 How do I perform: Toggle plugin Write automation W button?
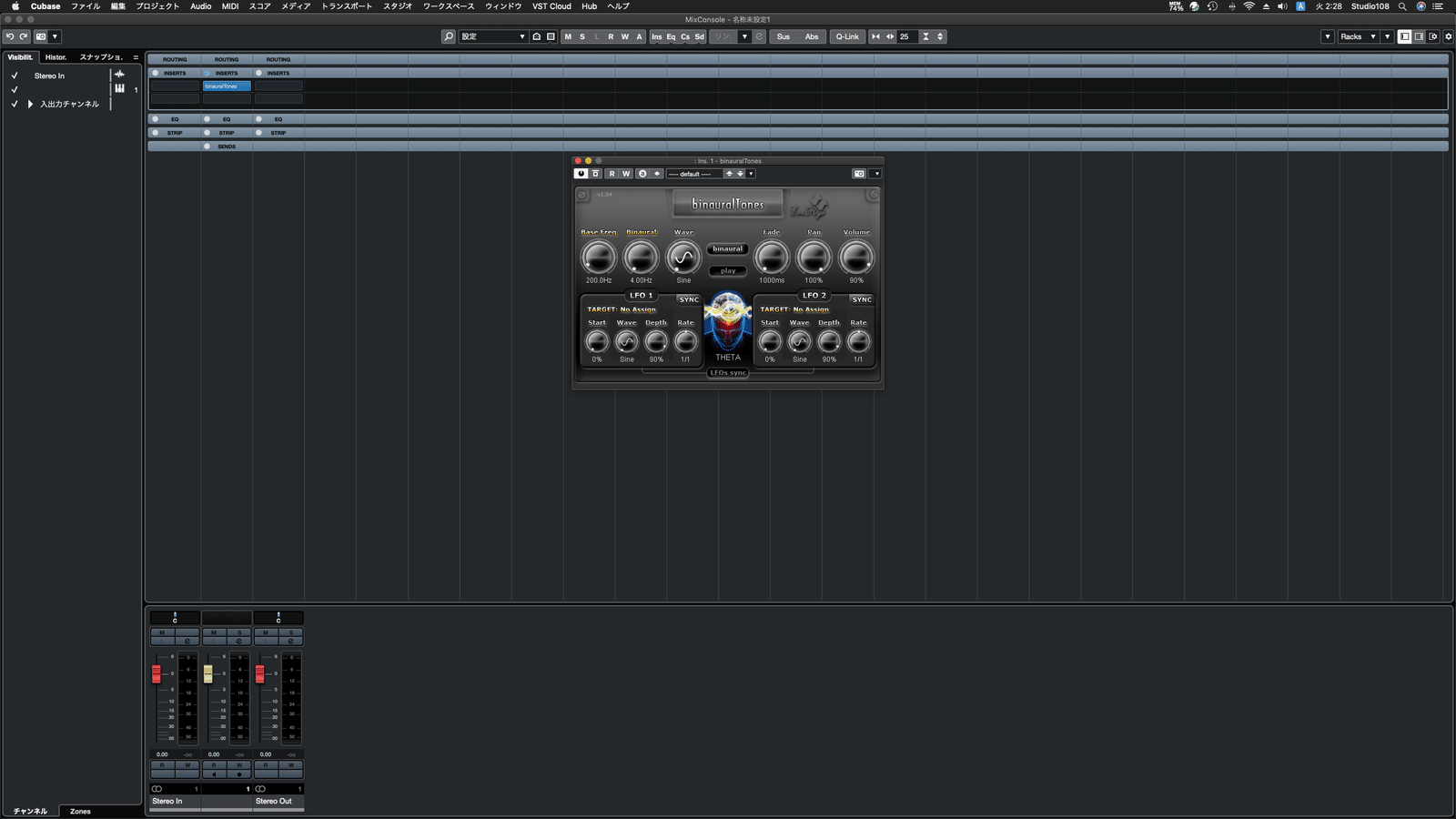point(626,174)
